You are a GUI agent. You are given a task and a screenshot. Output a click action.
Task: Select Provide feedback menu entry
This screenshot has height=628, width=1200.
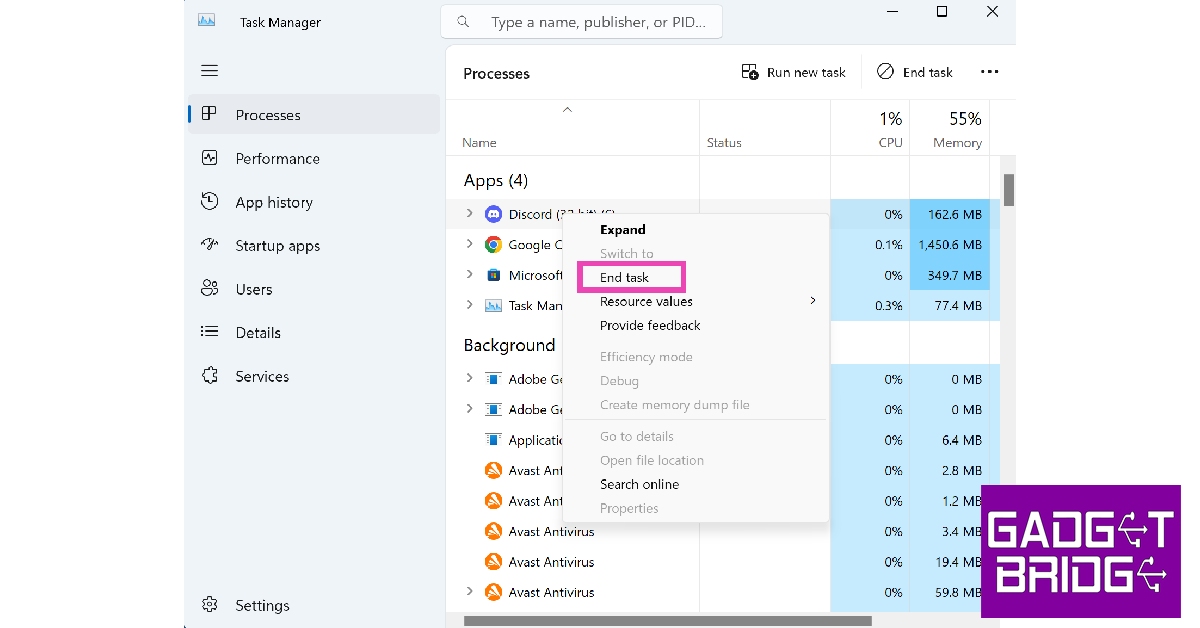(x=650, y=325)
